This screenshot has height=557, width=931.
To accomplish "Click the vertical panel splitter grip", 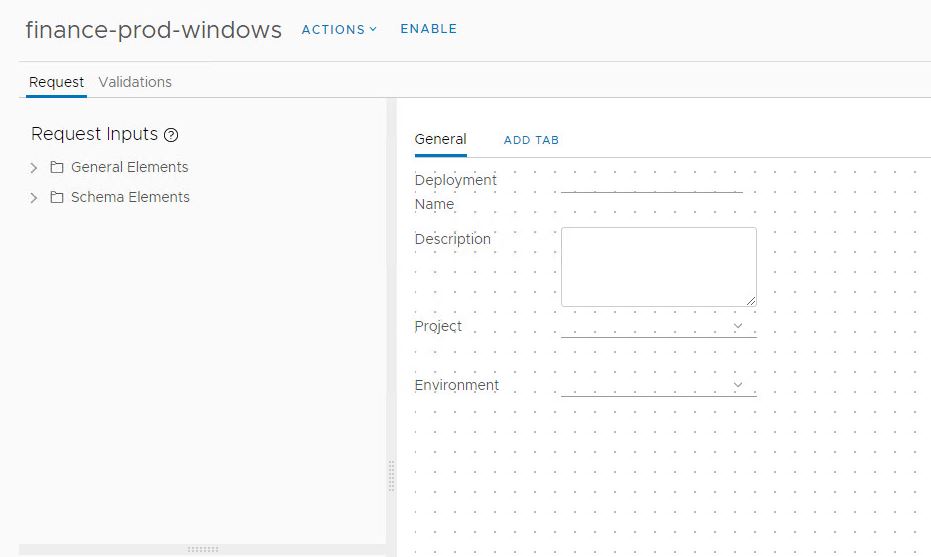I will pyautogui.click(x=391, y=476).
